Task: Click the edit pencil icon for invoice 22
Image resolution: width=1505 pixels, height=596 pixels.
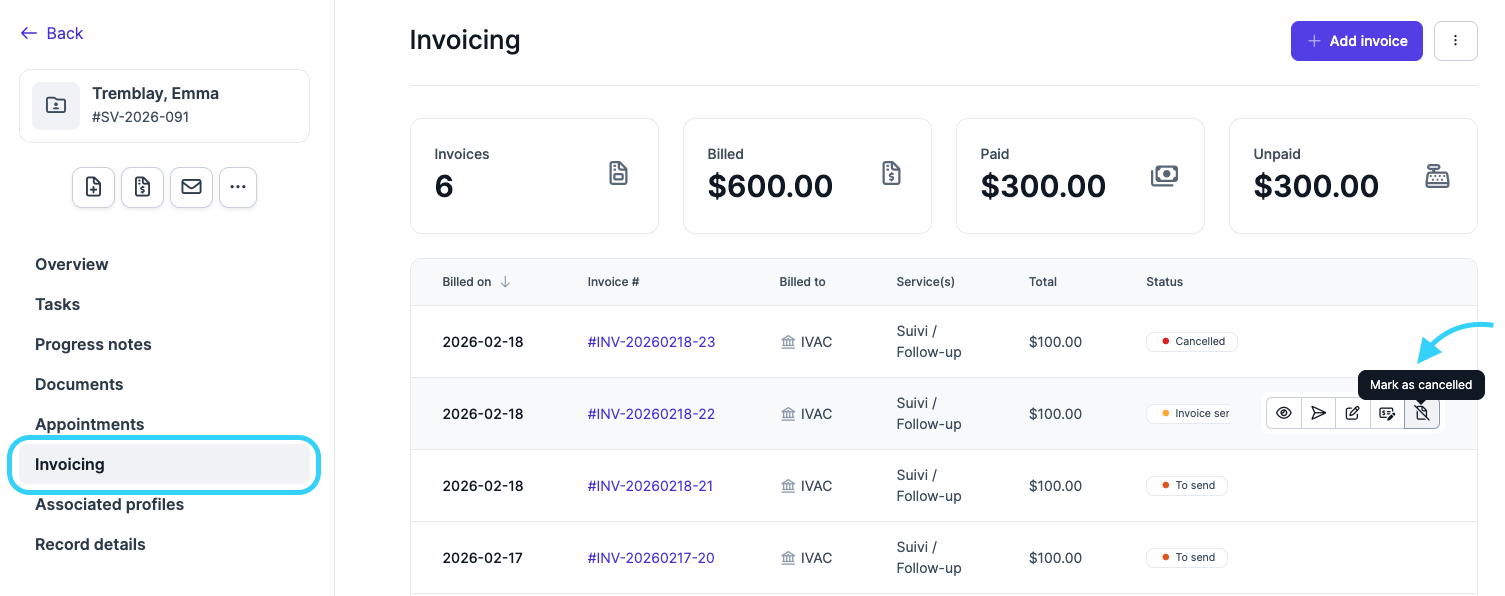Action: 1353,413
